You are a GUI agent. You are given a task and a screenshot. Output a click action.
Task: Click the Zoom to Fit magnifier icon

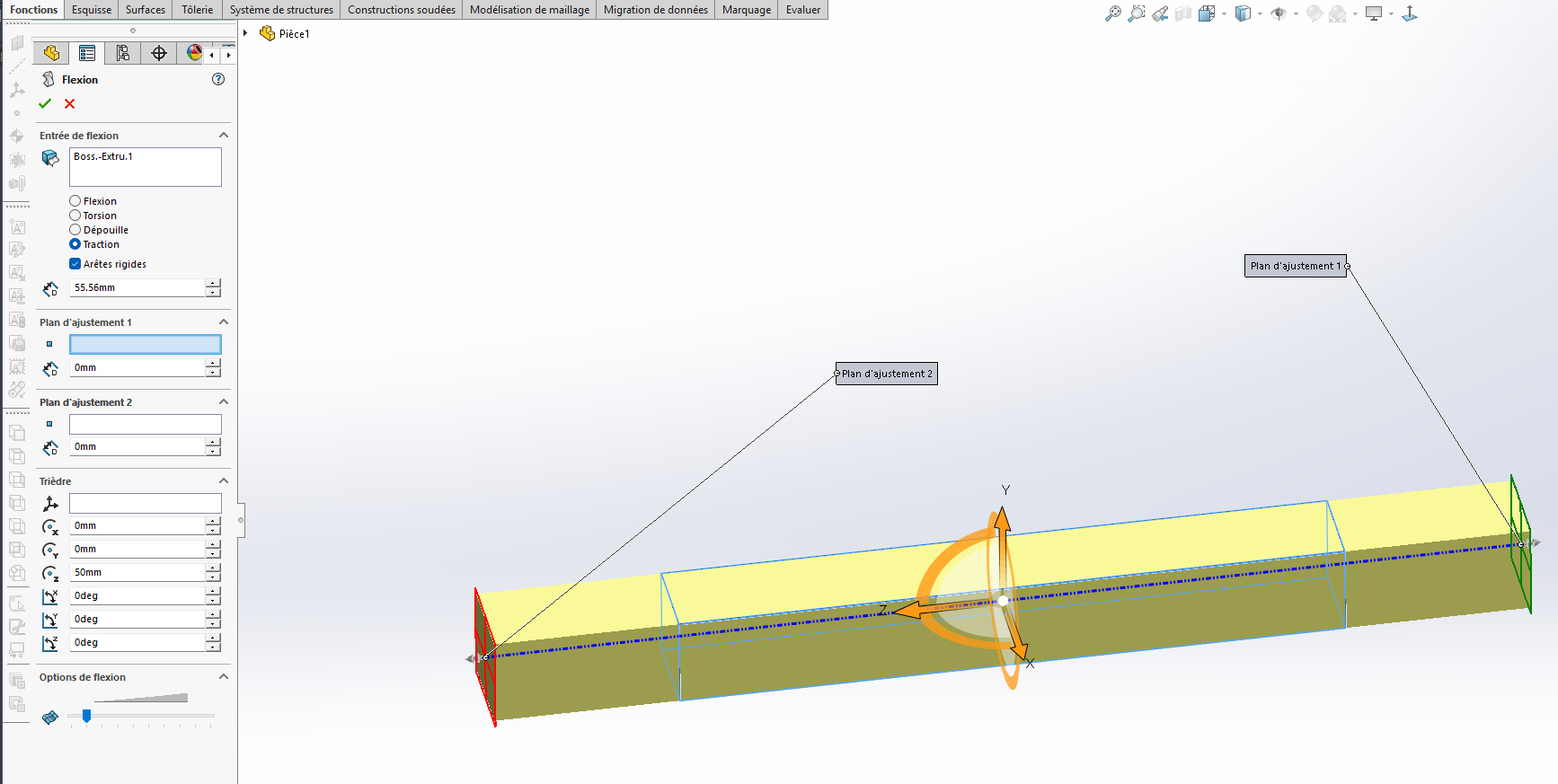click(x=1113, y=13)
